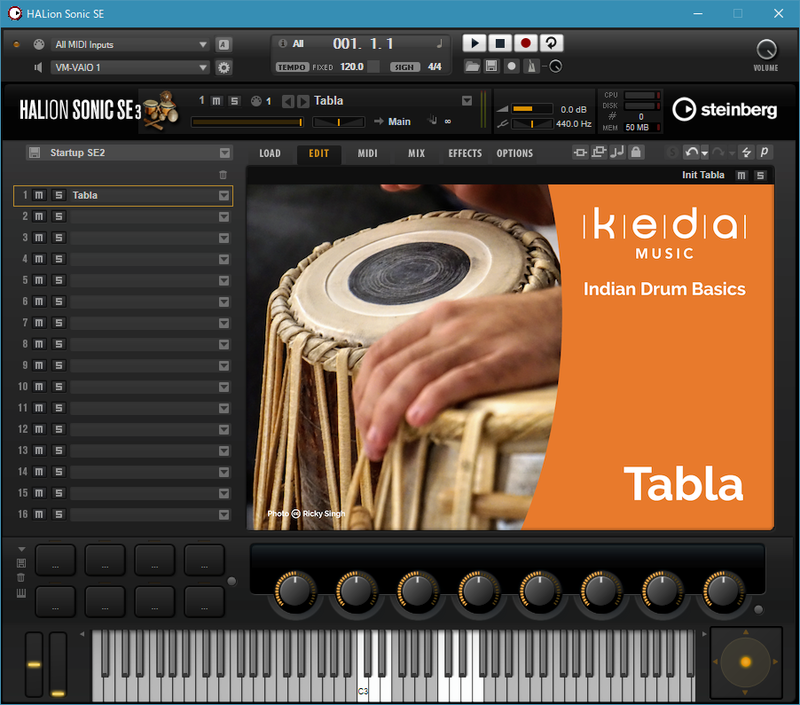Open the VM-VAIO 1 audio output dropdown
800x705 pixels.
click(x=130, y=67)
